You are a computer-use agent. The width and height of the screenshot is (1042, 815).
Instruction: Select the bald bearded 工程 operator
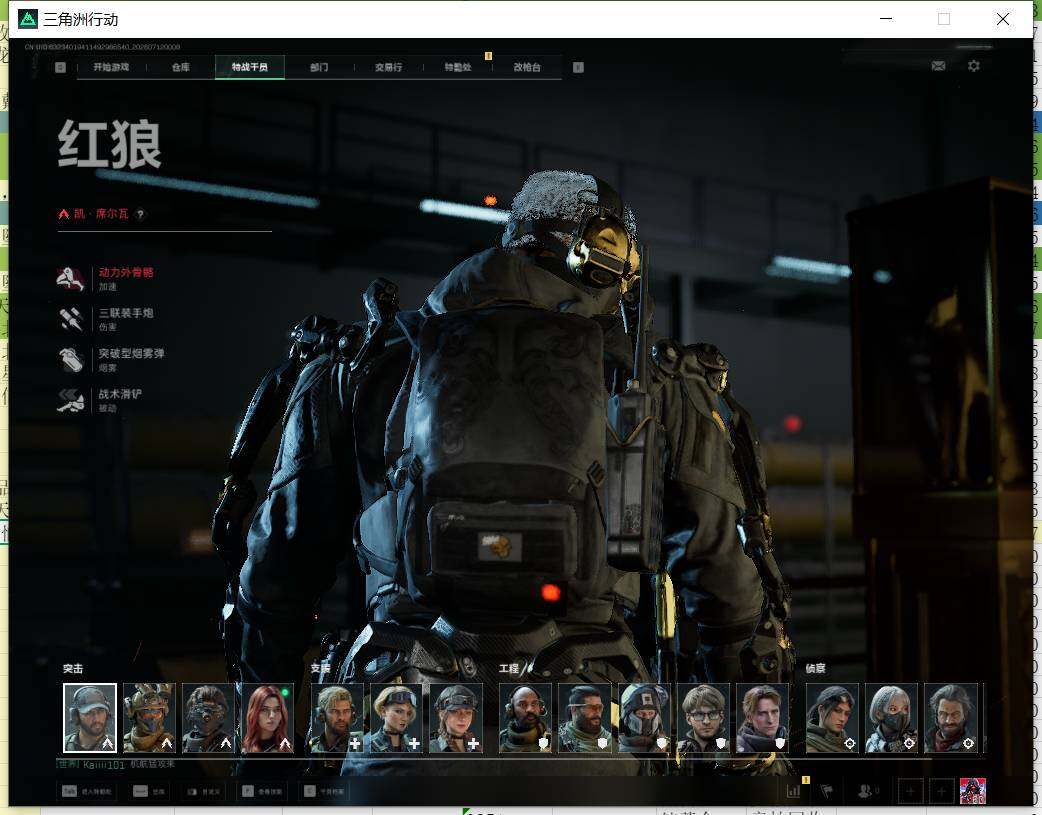coord(525,718)
